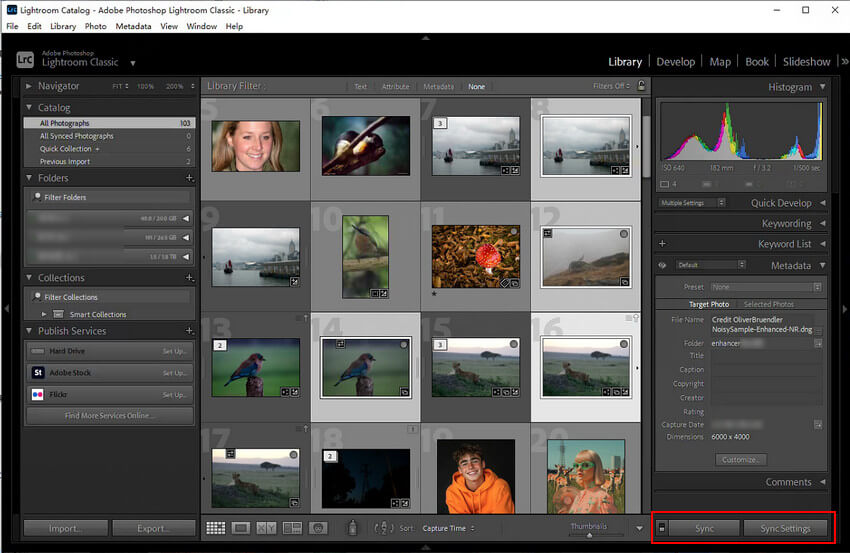Toggle Attribute filter in Library Filter
The height and width of the screenshot is (553, 850).
click(395, 86)
